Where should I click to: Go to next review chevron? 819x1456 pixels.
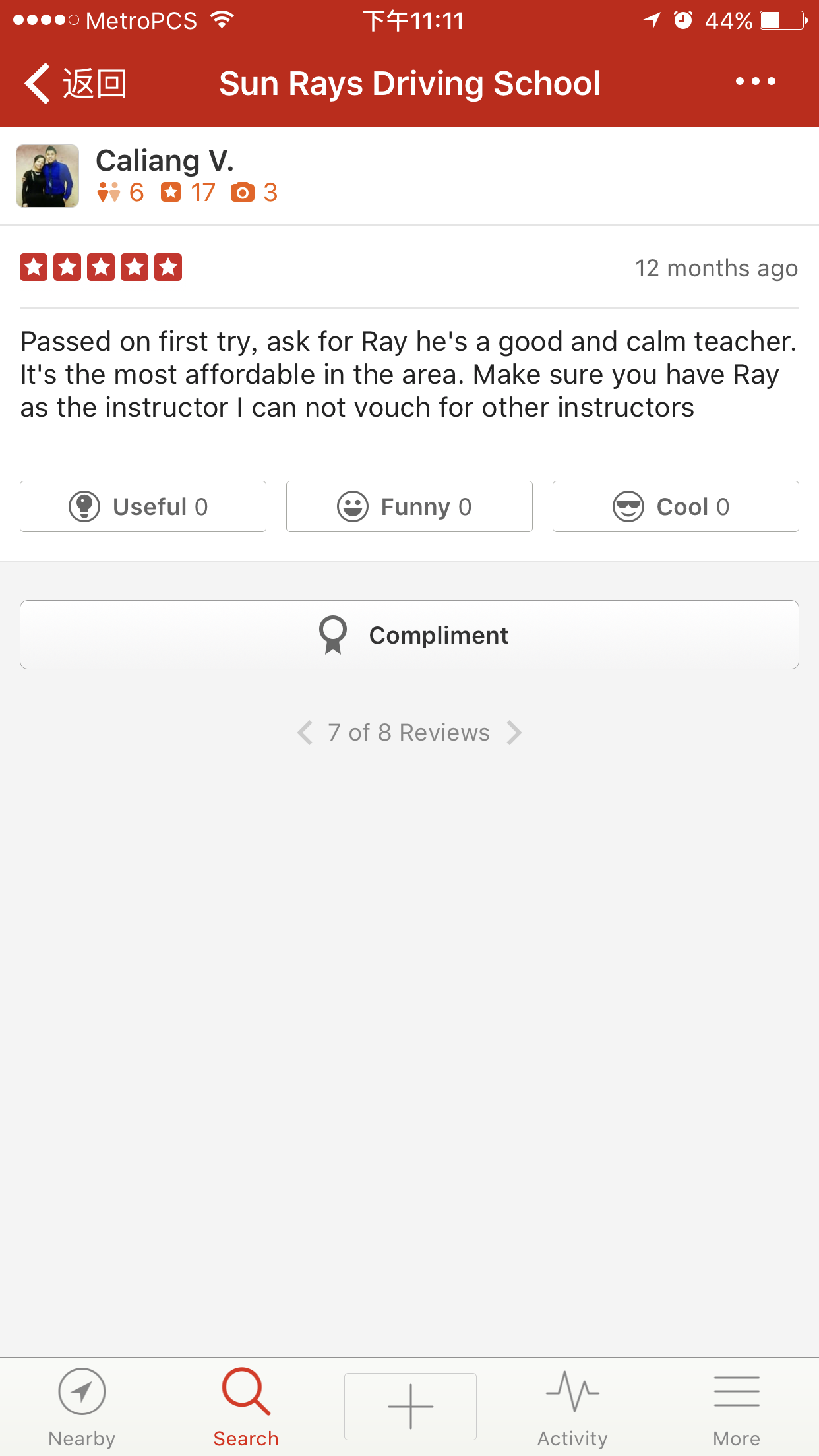pyautogui.click(x=514, y=733)
